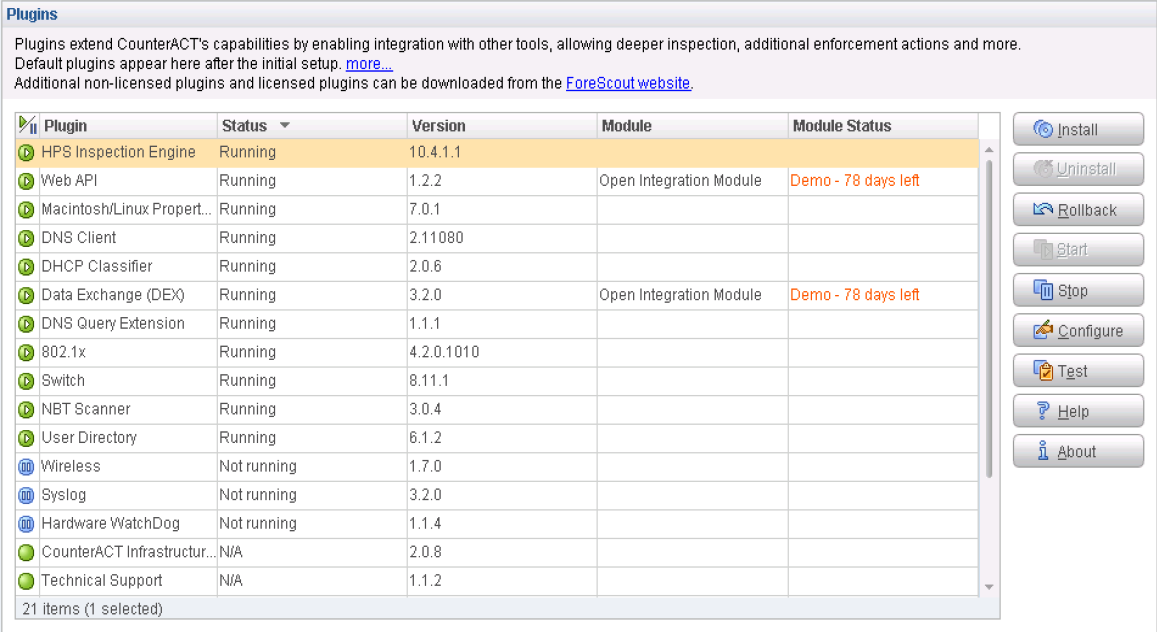This screenshot has width=1157, height=632.
Task: Click the green circle icon for Technical Support
Action: tap(26, 581)
